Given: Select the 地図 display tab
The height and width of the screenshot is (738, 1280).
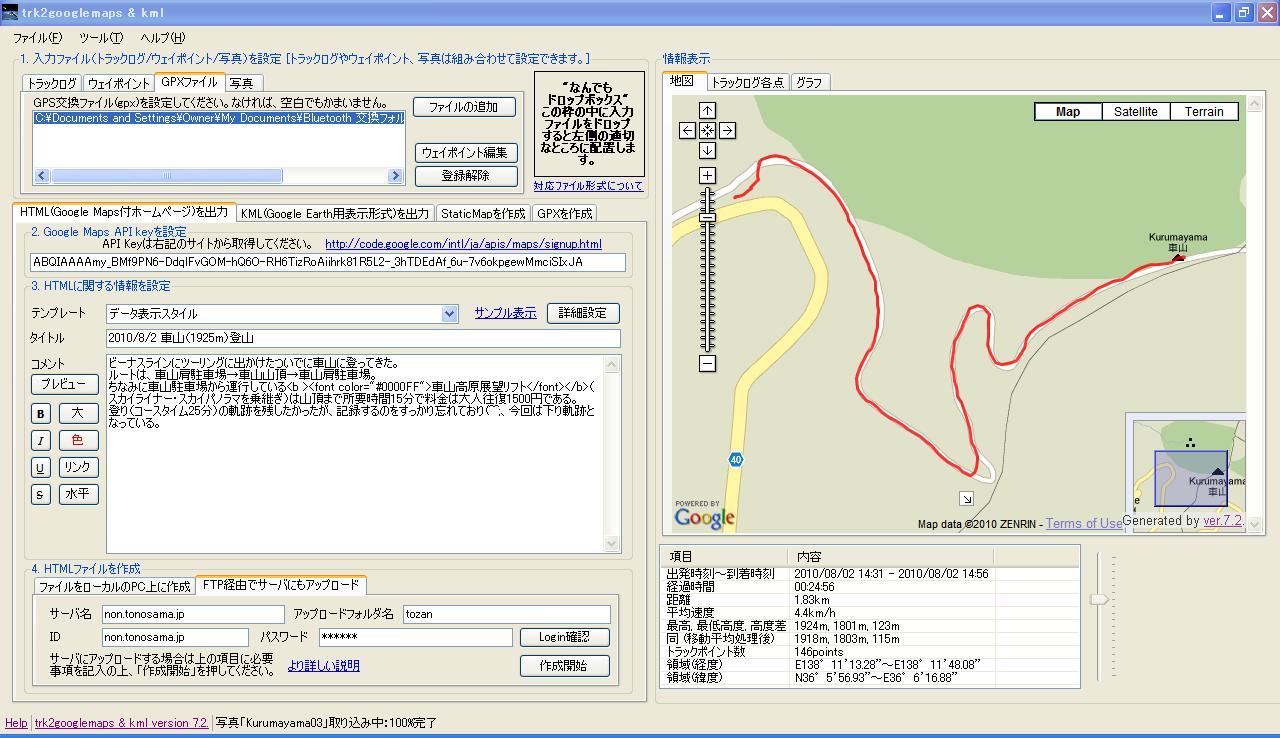Looking at the screenshot, I should (x=684, y=81).
